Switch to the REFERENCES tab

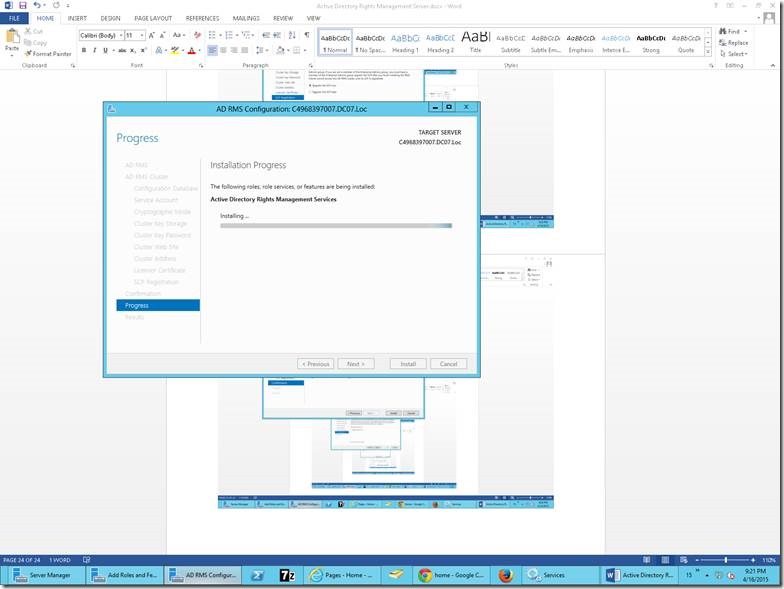(202, 18)
